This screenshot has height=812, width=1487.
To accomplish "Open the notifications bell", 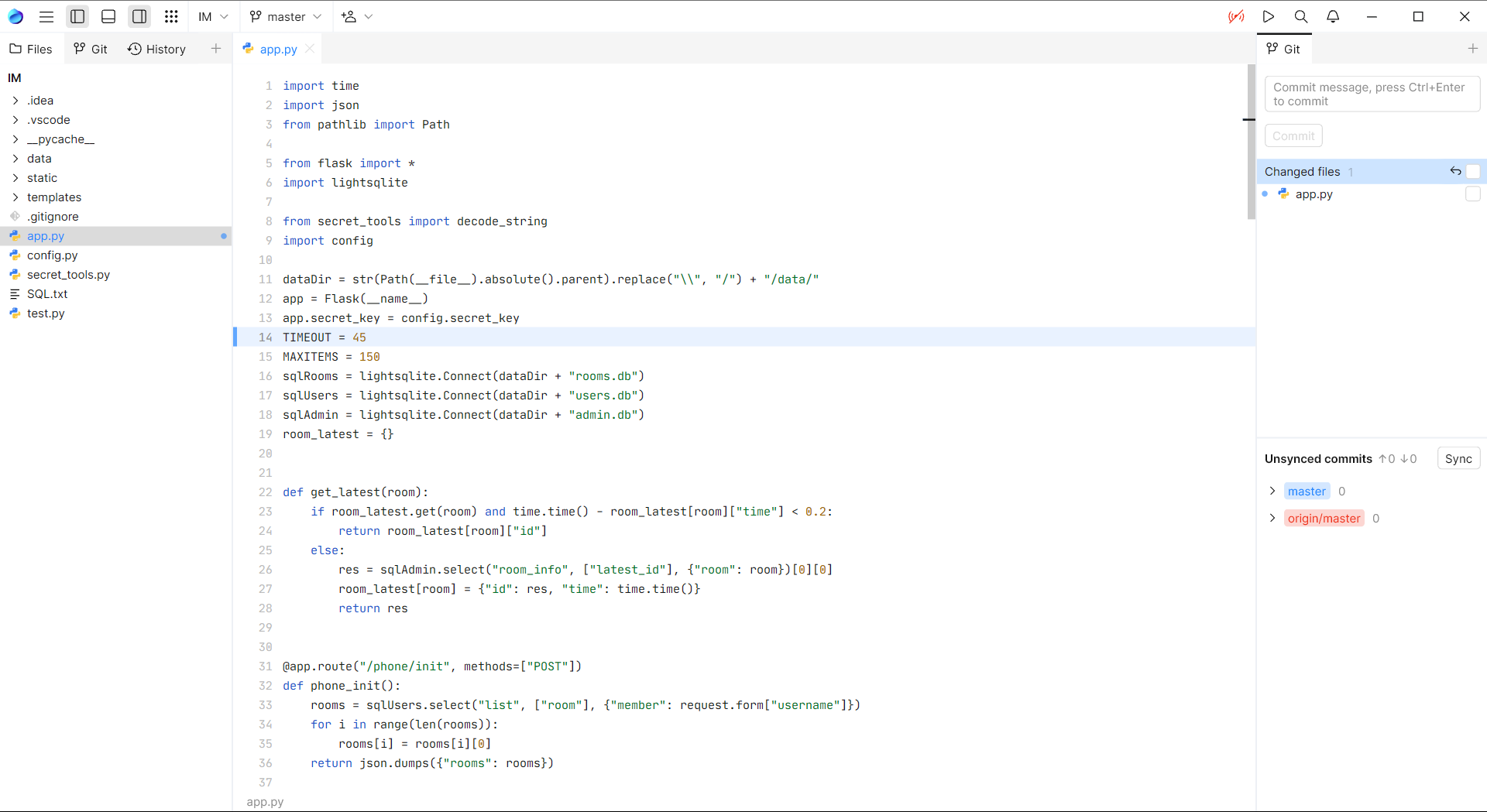I will [x=1333, y=16].
